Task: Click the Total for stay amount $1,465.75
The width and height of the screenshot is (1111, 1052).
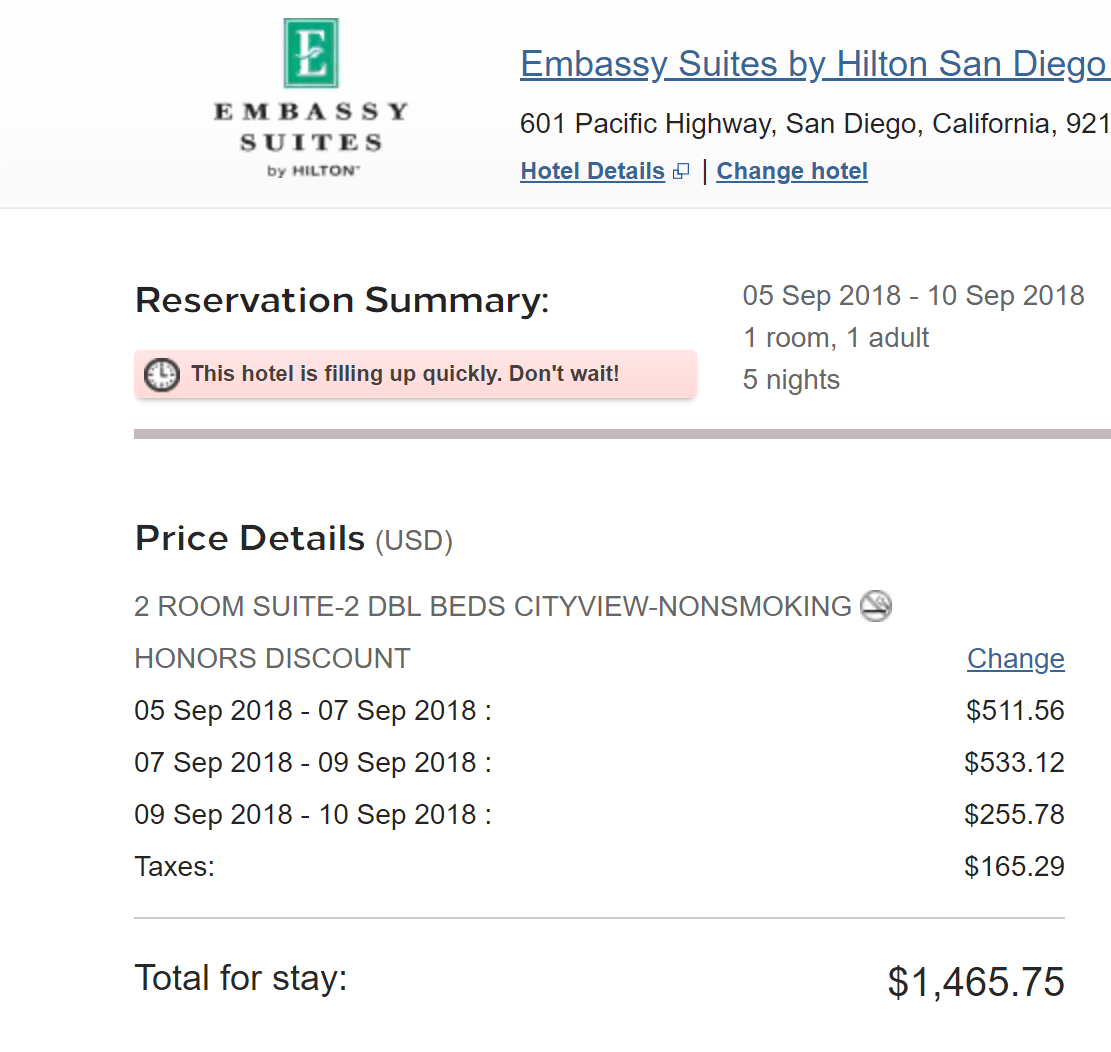Action: 975,981
